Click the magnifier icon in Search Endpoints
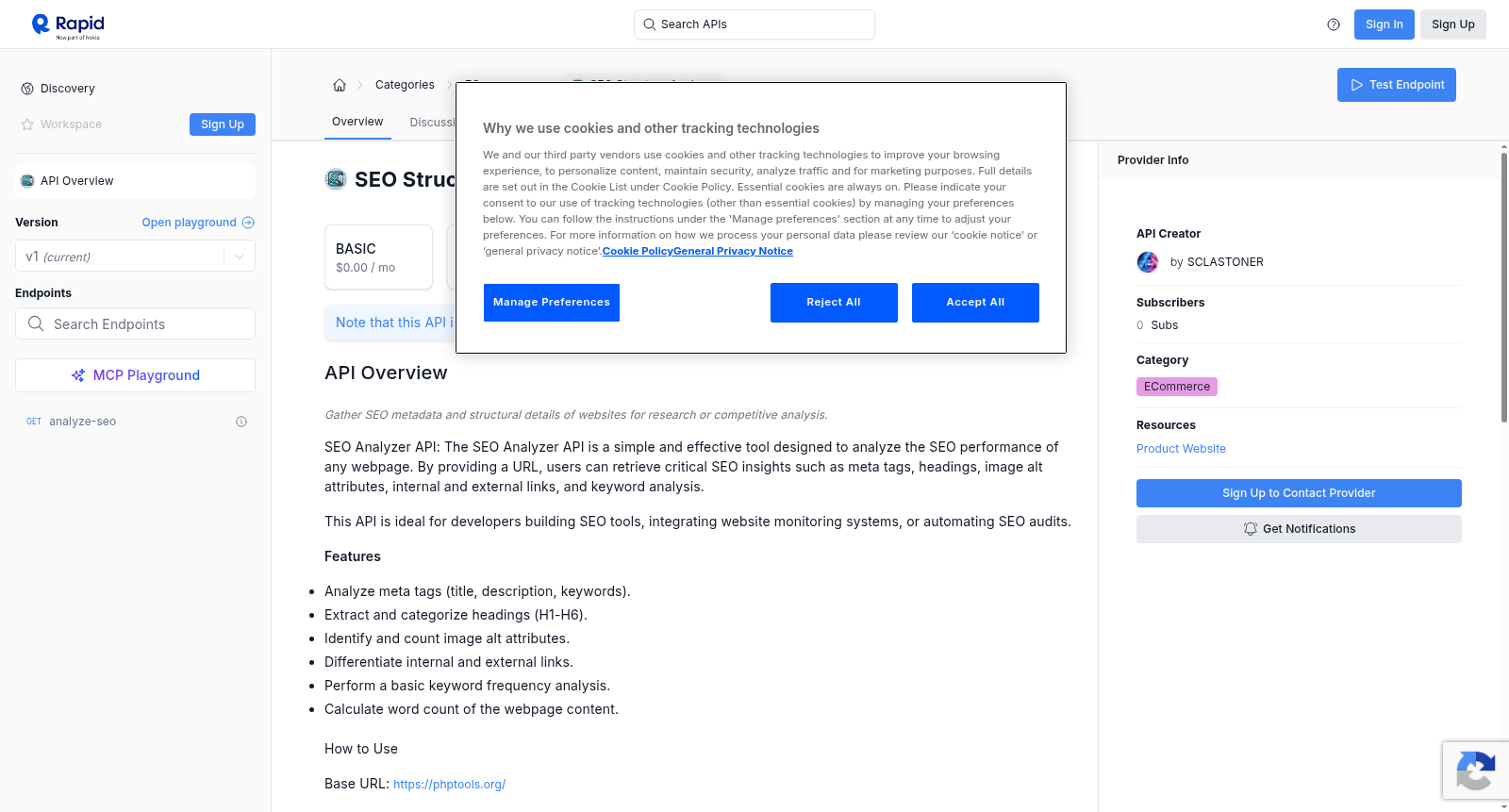This screenshot has height=812, width=1509. click(x=36, y=323)
